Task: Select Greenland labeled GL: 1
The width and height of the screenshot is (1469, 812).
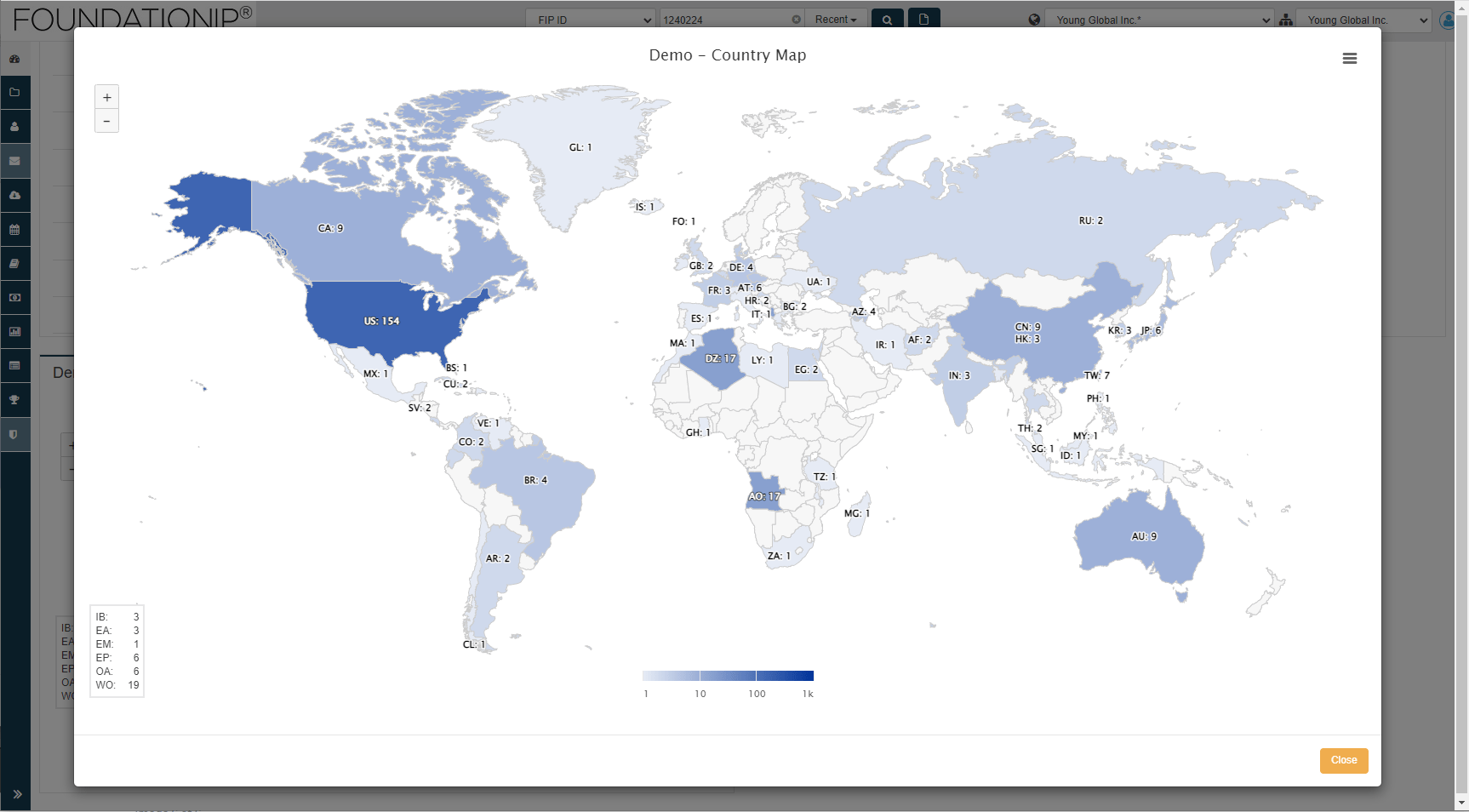Action: click(580, 147)
